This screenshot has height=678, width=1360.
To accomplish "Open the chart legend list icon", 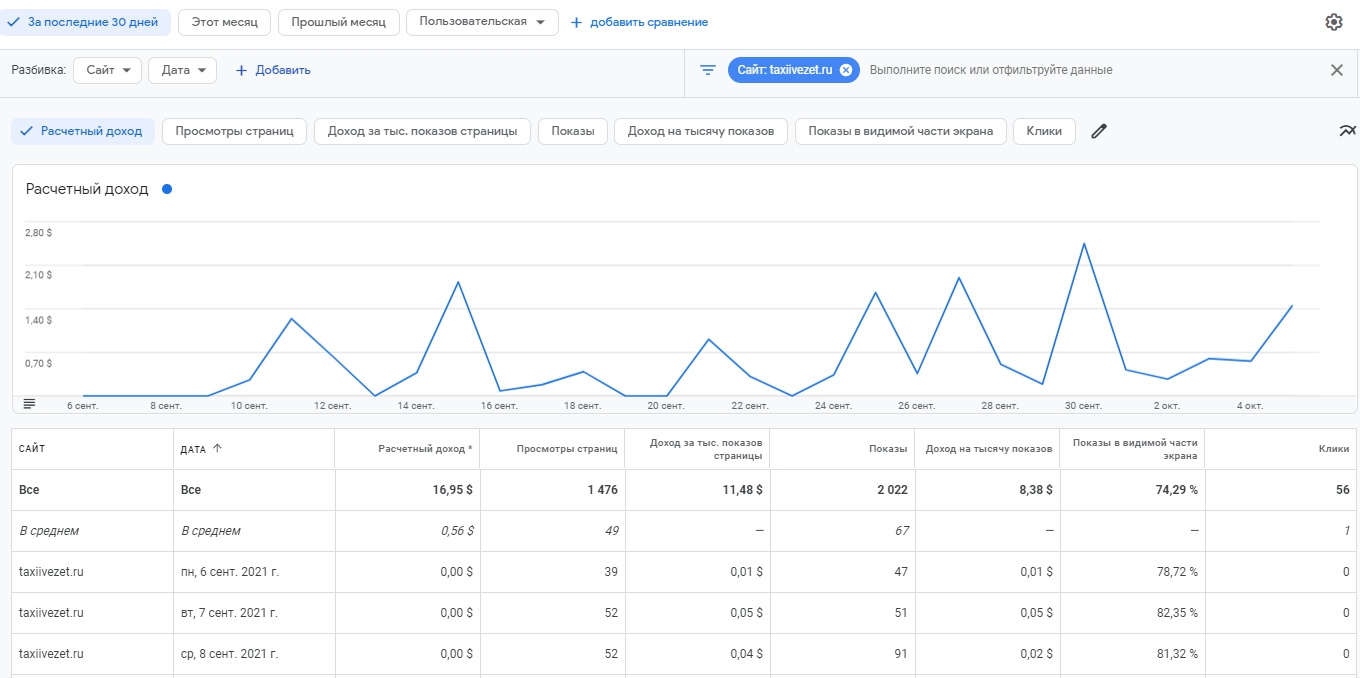I will [29, 403].
